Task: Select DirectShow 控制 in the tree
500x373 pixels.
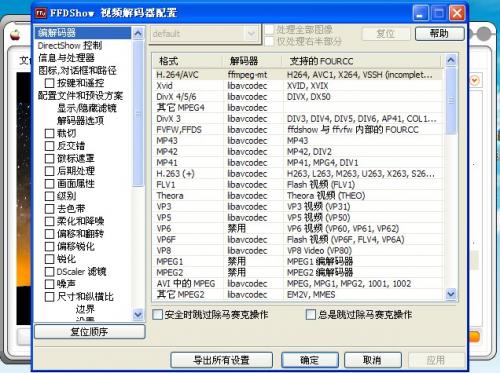Action: pos(70,45)
